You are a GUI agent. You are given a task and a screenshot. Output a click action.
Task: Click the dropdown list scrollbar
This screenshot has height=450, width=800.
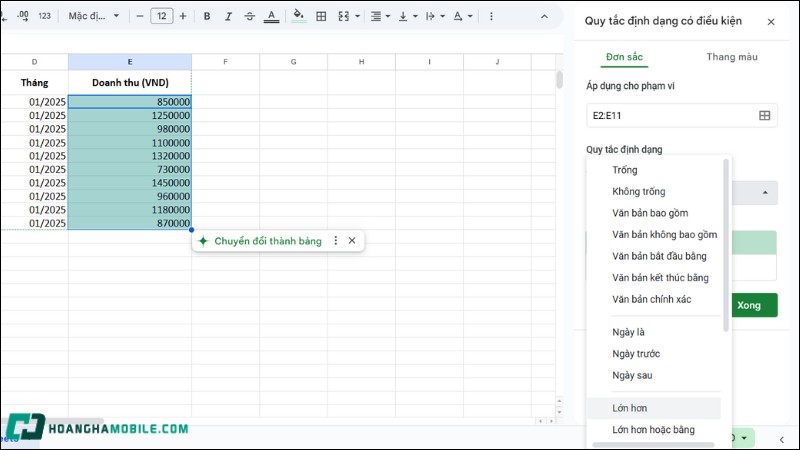pos(726,245)
